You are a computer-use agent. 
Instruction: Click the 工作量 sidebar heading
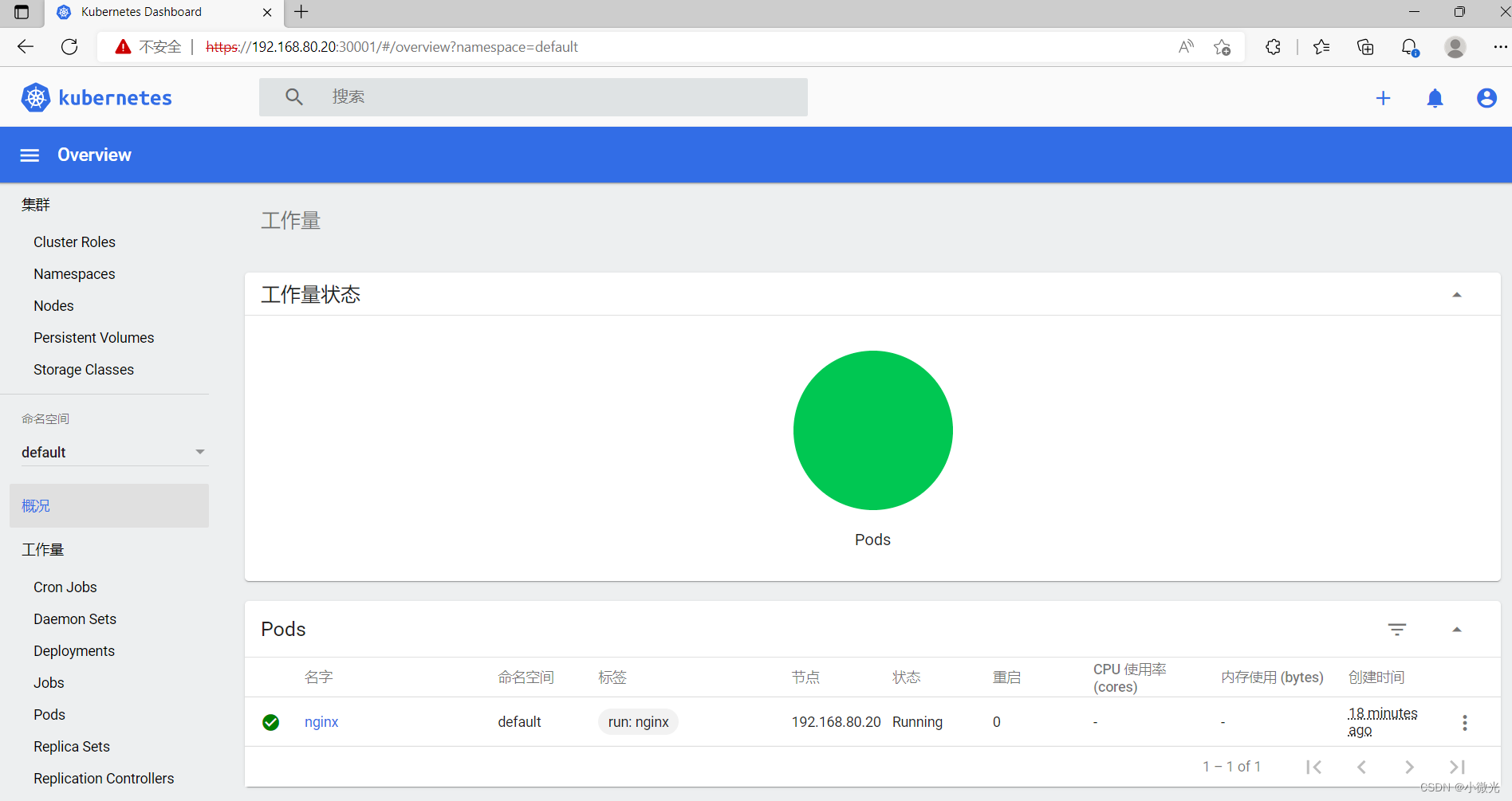pyautogui.click(x=42, y=549)
